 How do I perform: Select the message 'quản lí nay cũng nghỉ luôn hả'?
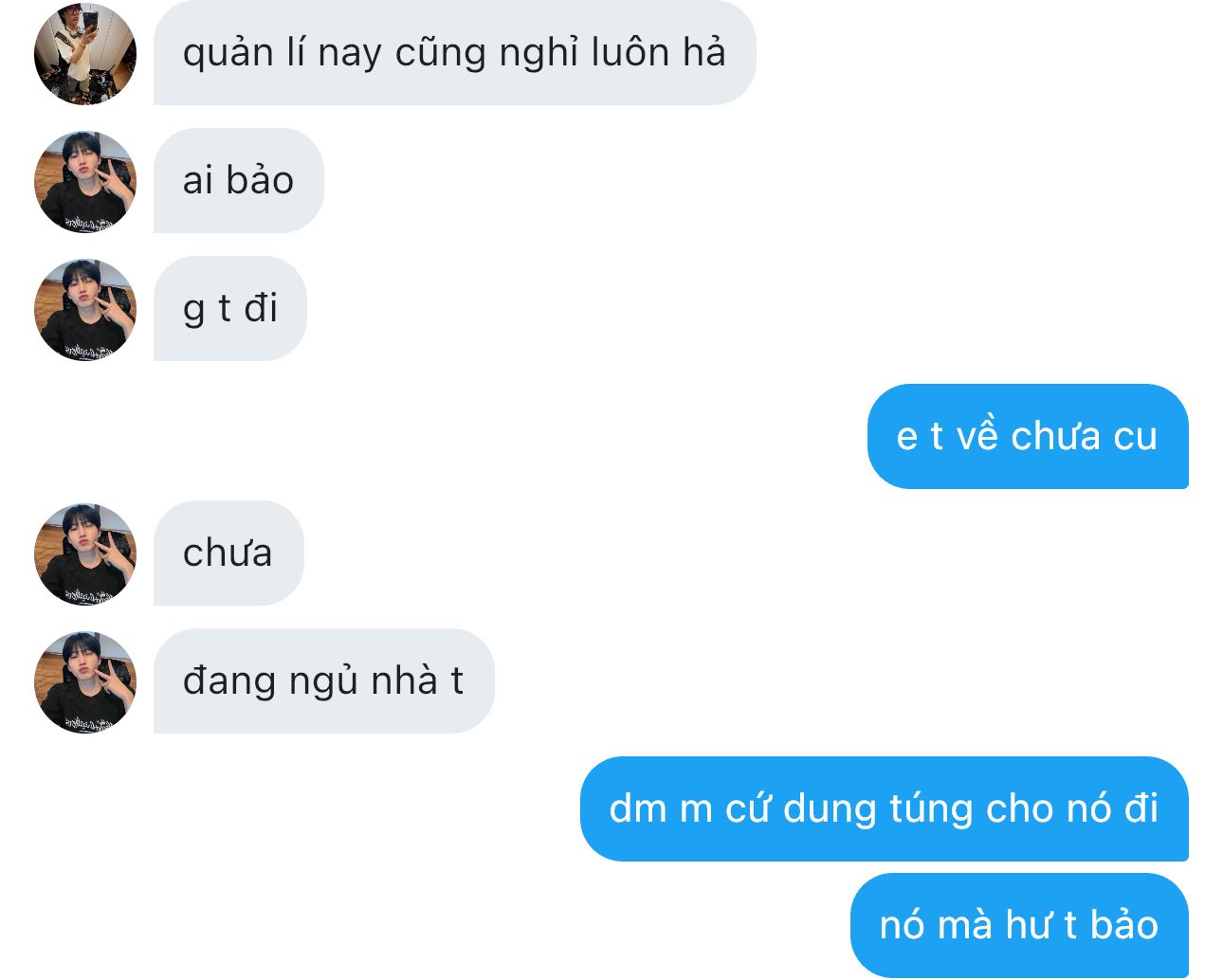[454, 53]
